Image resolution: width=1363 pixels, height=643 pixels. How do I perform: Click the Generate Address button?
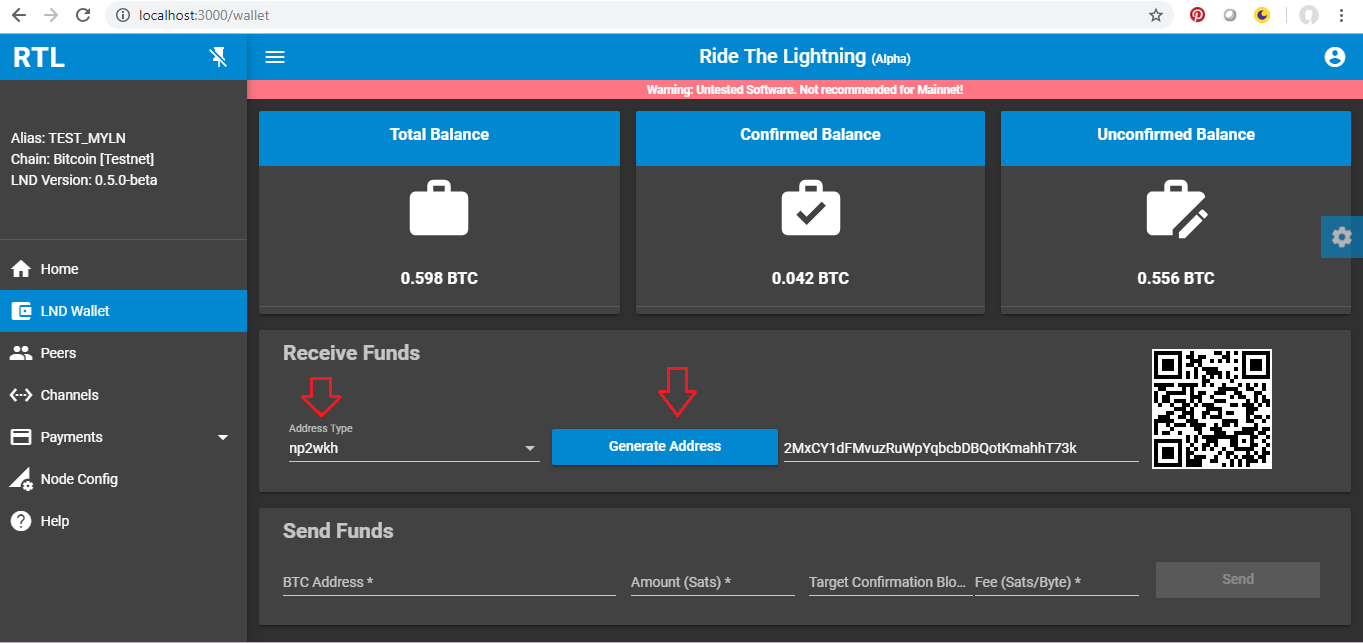click(665, 446)
